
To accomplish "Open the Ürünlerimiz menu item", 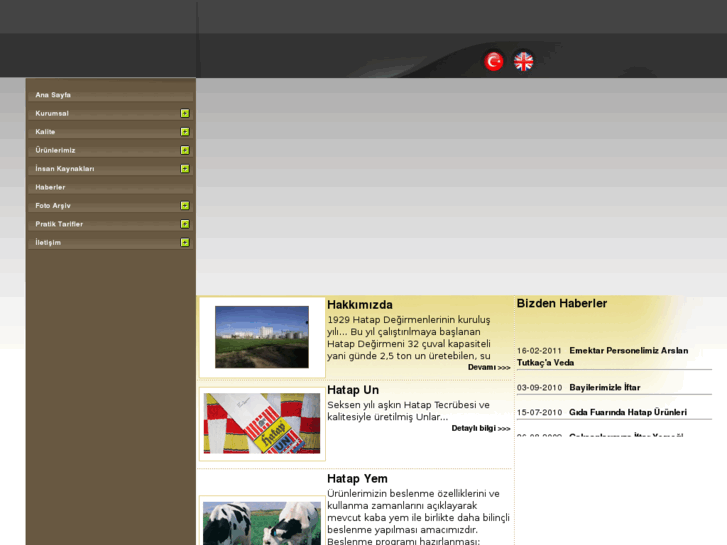I will [x=110, y=150].
